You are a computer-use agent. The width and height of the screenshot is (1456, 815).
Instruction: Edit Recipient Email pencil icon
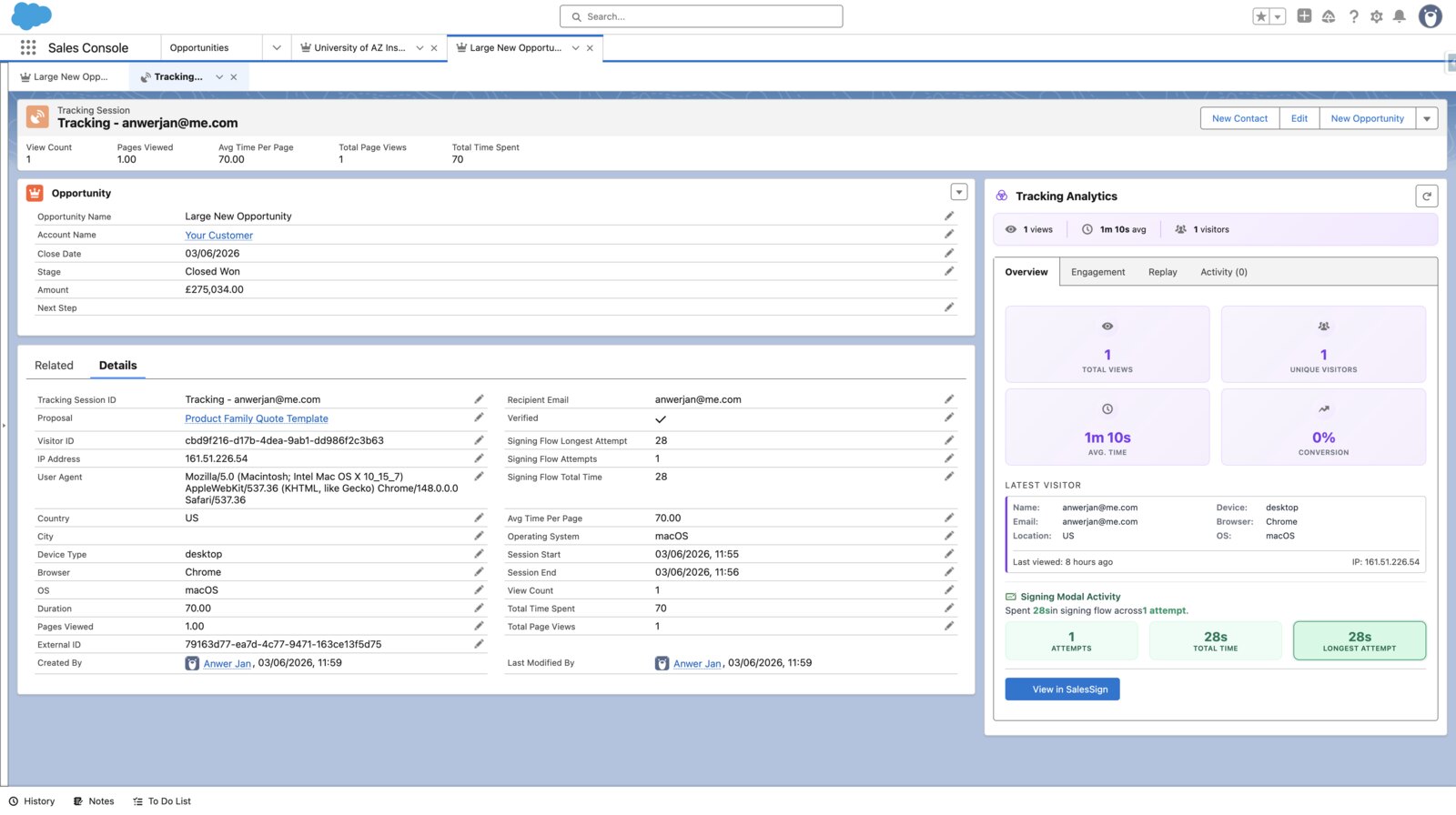(948, 399)
